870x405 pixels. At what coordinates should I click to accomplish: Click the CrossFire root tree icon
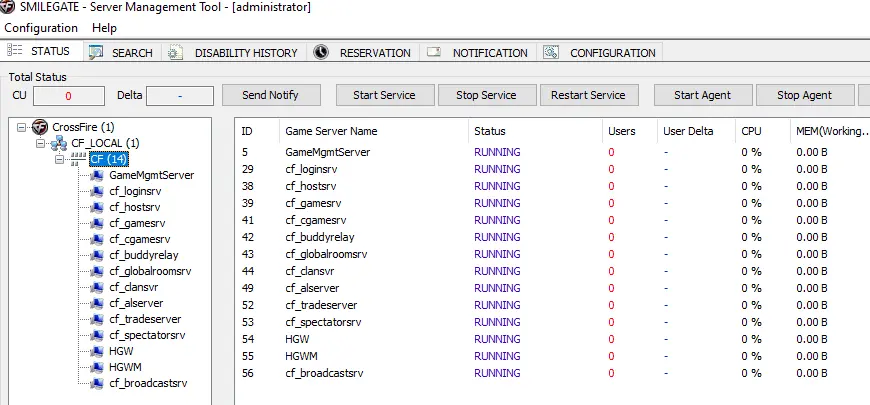click(x=39, y=127)
